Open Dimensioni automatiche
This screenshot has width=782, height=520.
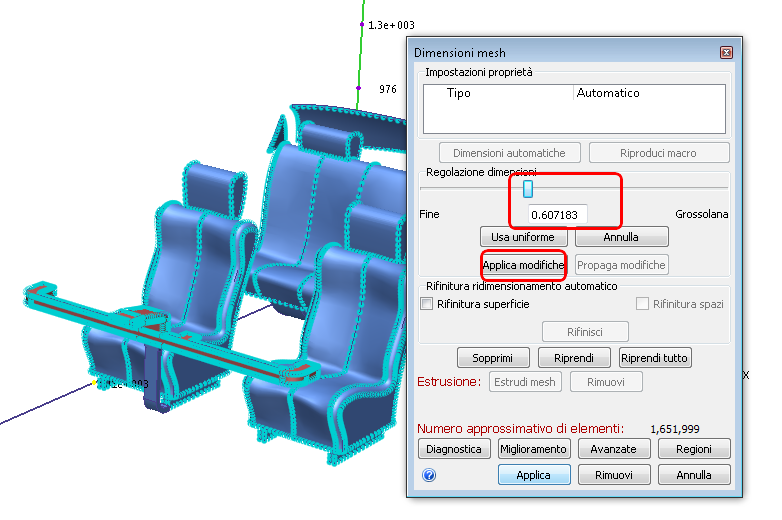pos(510,153)
